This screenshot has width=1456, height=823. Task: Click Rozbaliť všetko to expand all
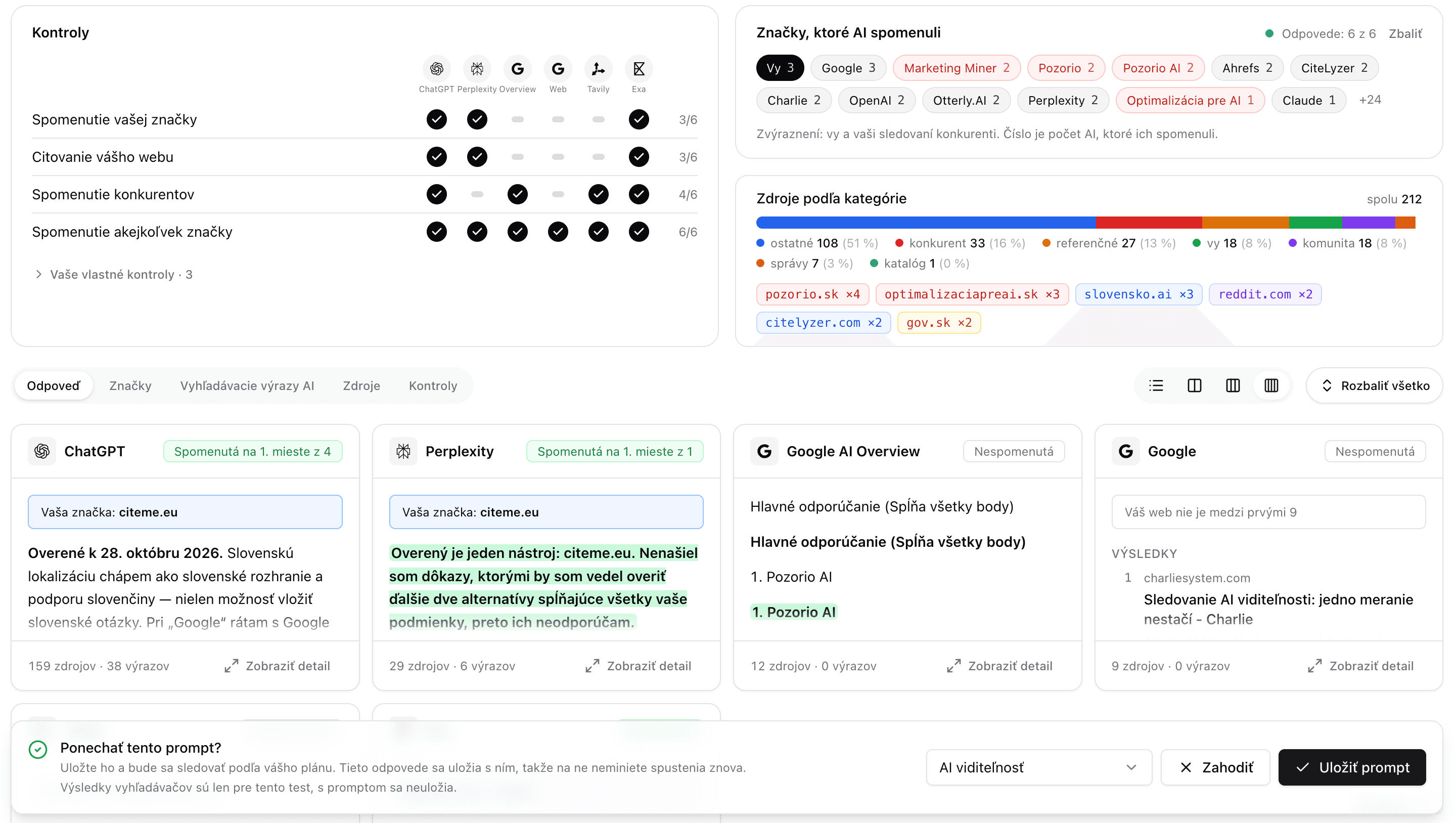coord(1375,386)
